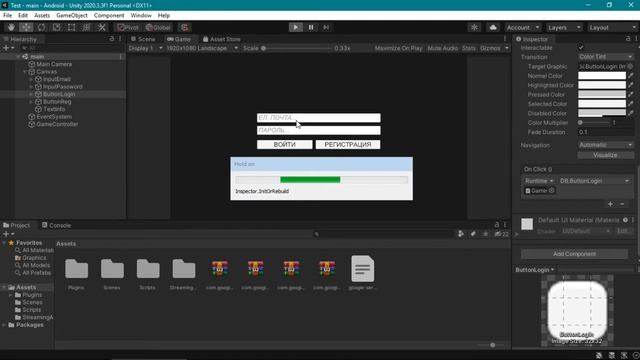Toggle Mute Audio
Screen dimensions: 640x360
click(x=443, y=48)
